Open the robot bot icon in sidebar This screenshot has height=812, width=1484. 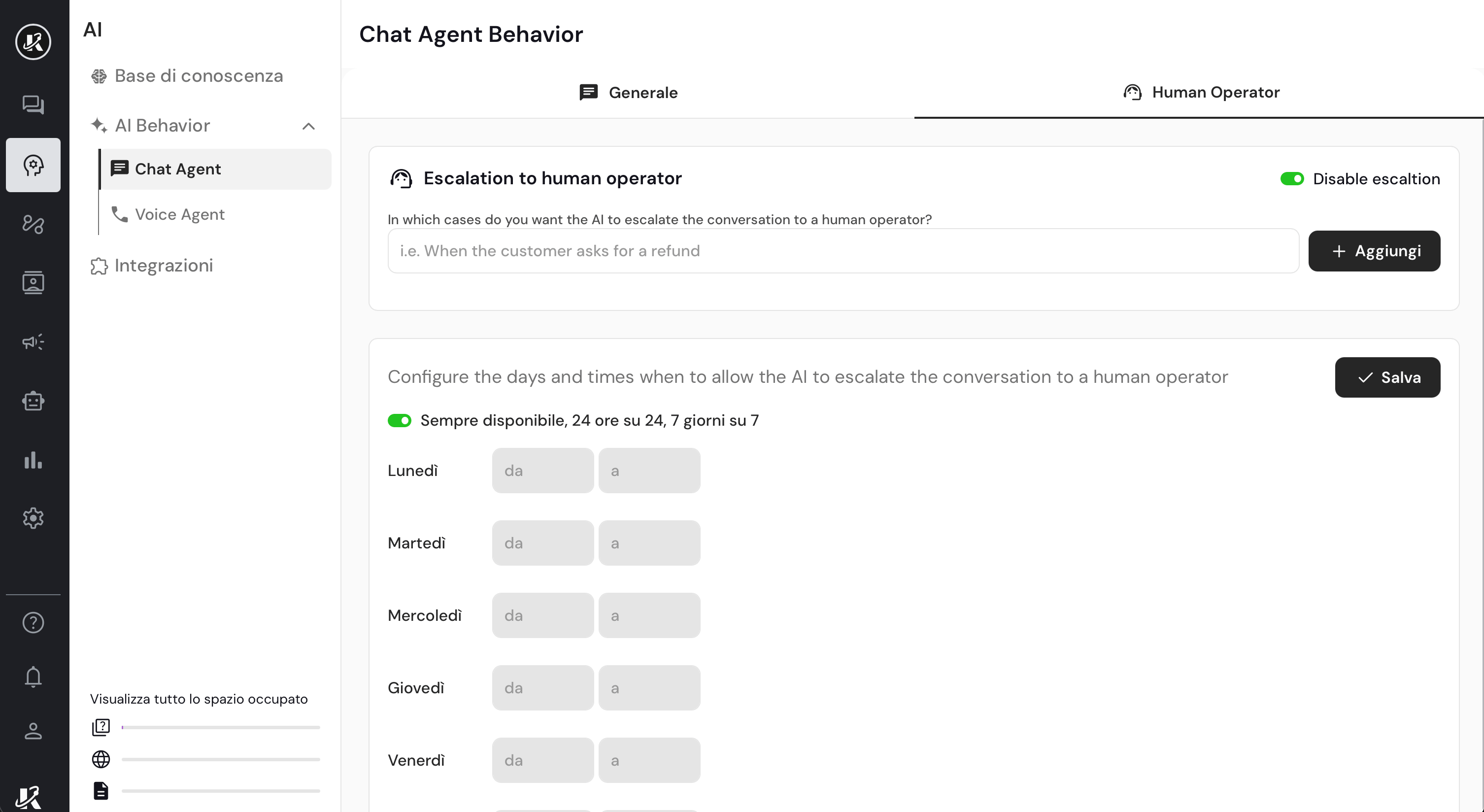click(33, 401)
